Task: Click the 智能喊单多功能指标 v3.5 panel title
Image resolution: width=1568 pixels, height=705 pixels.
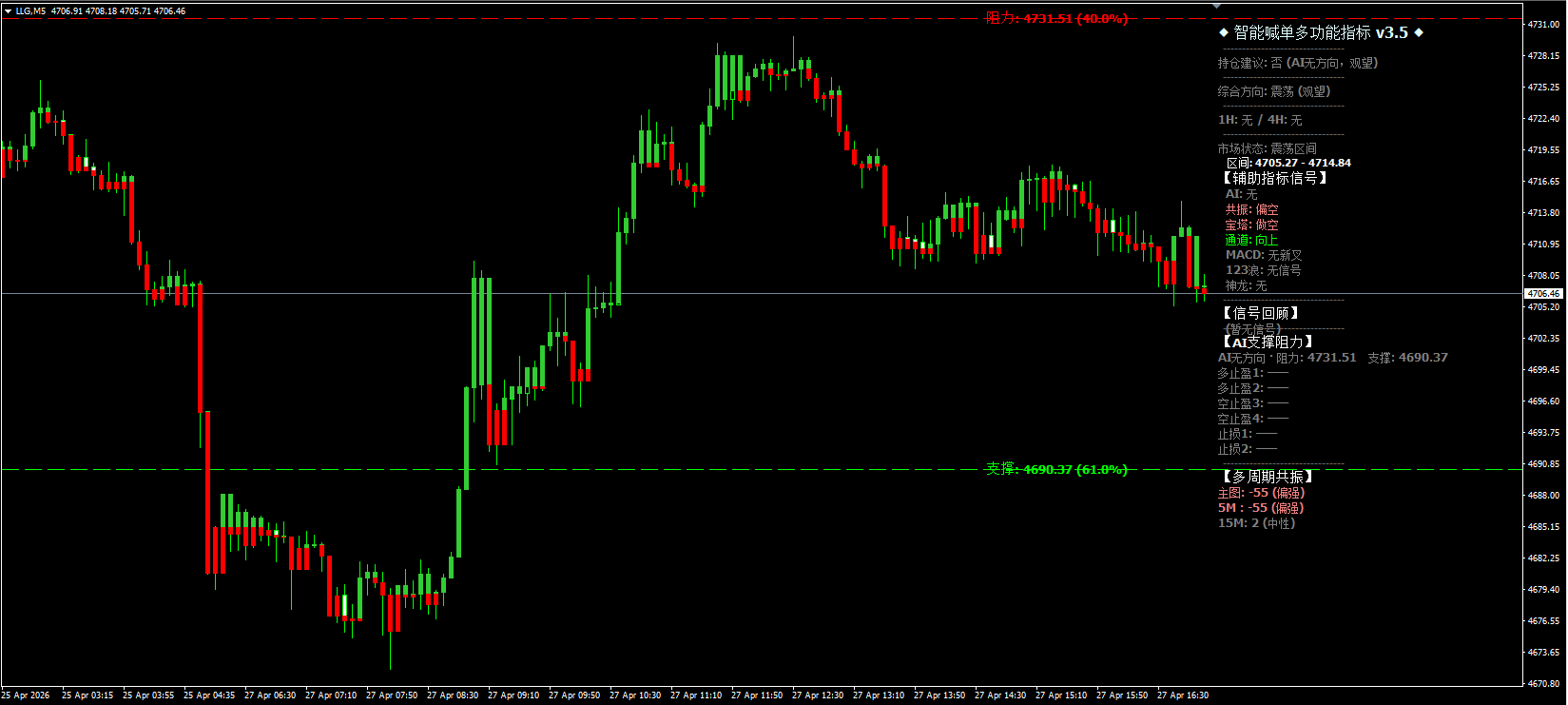Action: 1320,33
